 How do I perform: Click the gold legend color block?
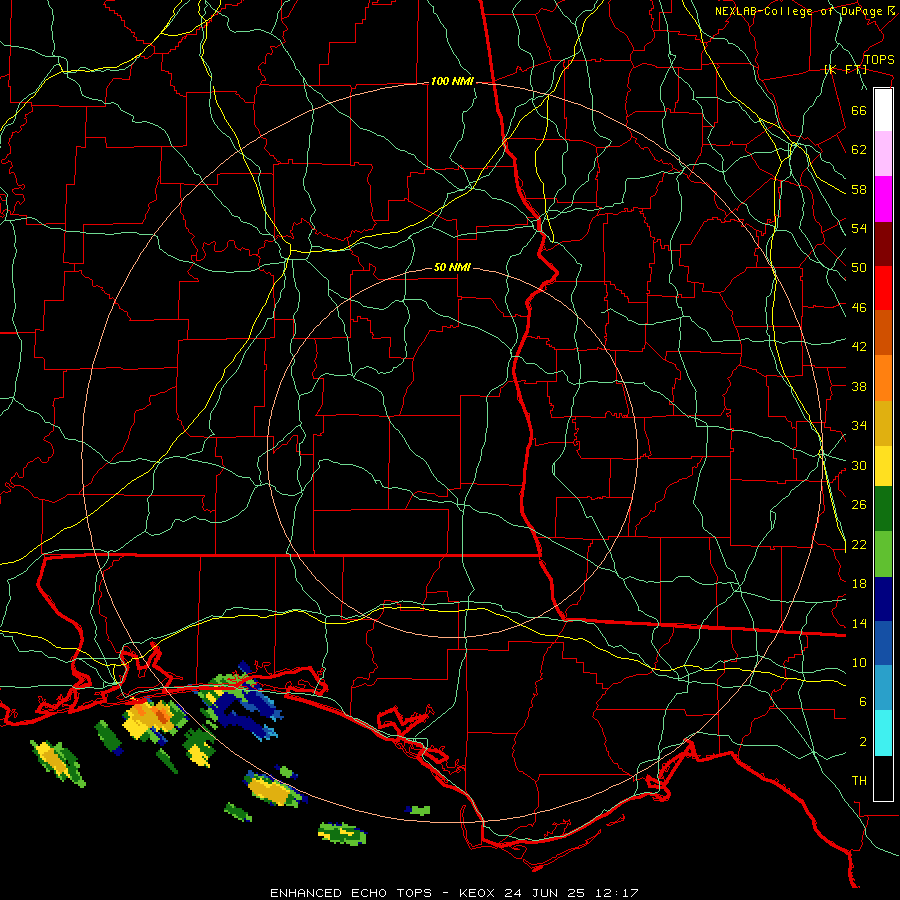click(883, 423)
